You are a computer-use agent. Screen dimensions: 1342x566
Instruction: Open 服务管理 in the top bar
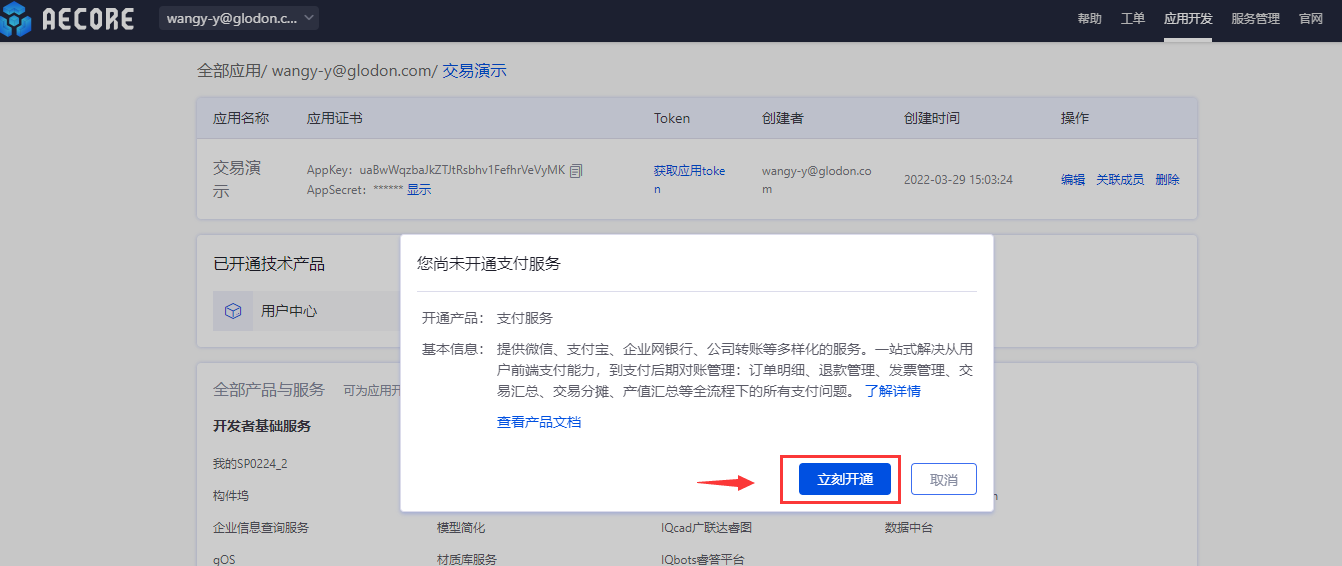[x=1255, y=19]
